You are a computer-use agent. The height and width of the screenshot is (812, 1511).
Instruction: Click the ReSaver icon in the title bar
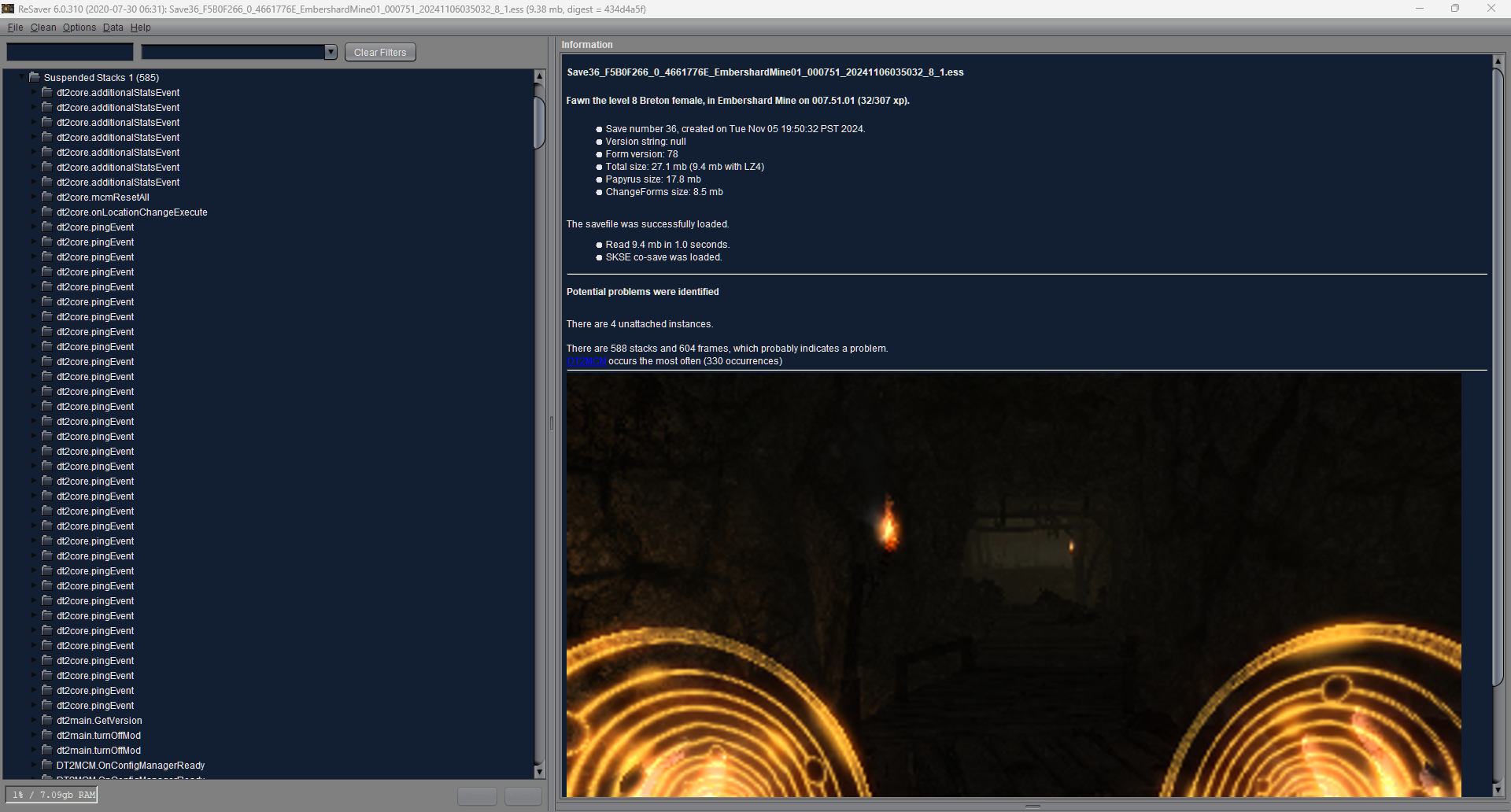(7, 9)
